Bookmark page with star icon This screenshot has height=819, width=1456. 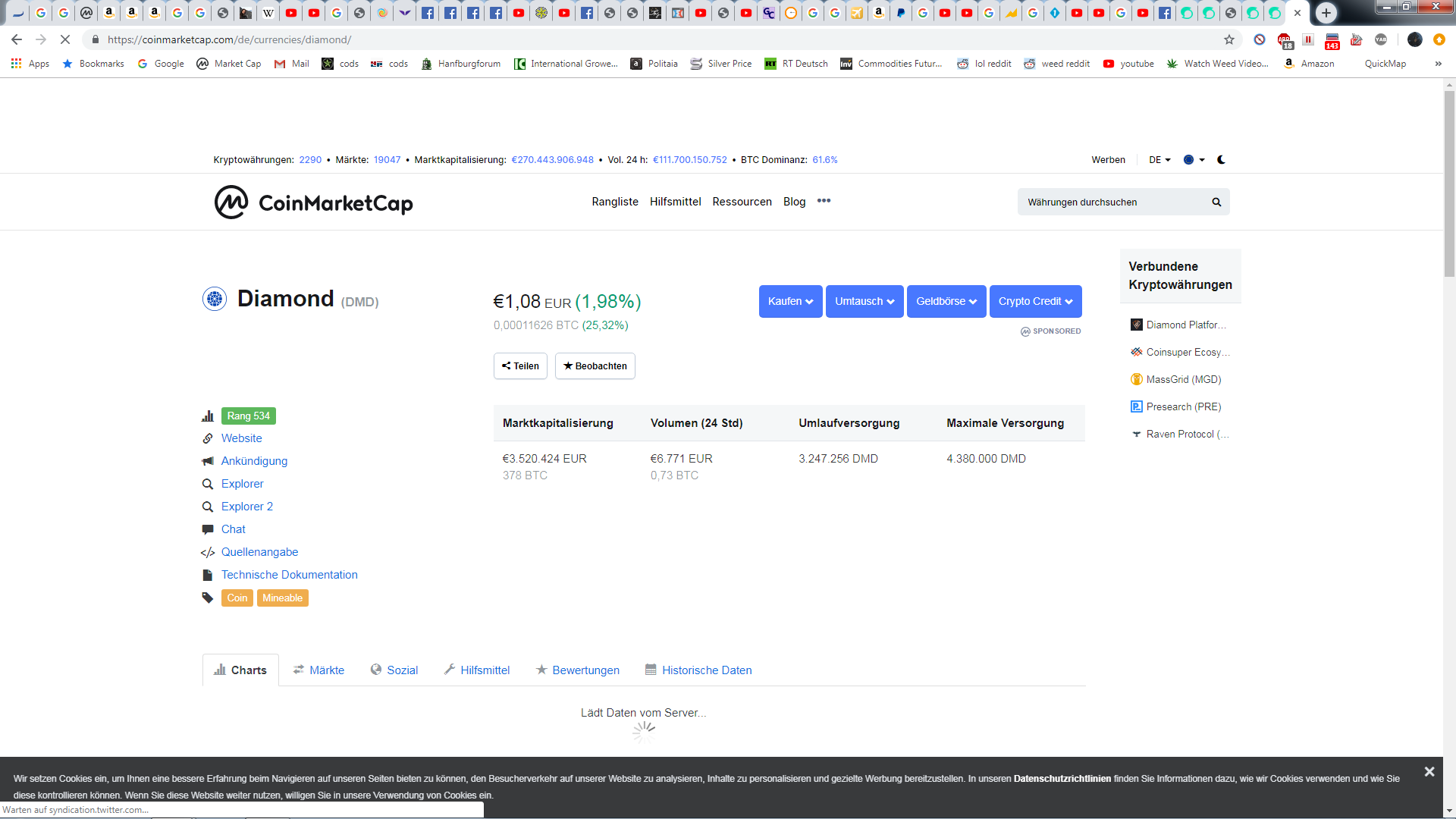1228,39
